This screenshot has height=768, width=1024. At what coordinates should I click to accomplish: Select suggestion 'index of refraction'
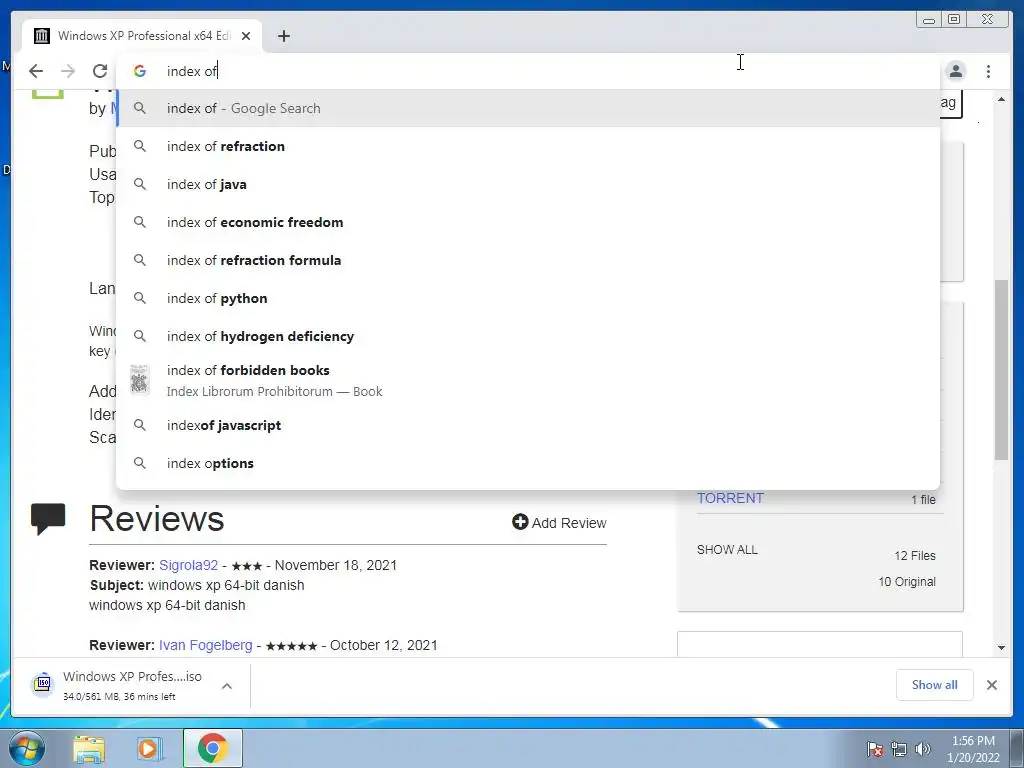point(528,146)
